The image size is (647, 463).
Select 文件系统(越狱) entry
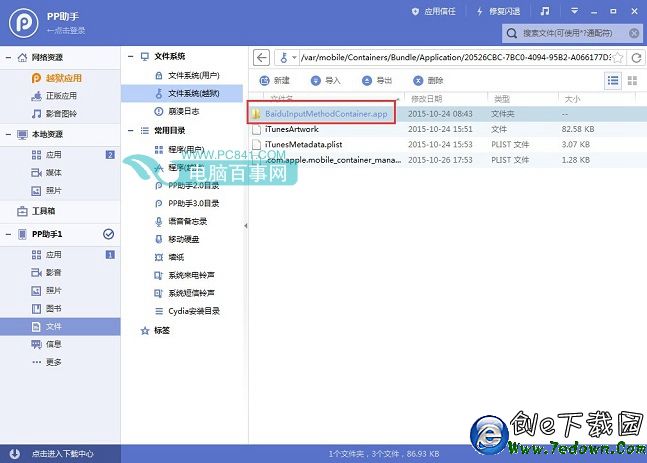click(x=182, y=93)
